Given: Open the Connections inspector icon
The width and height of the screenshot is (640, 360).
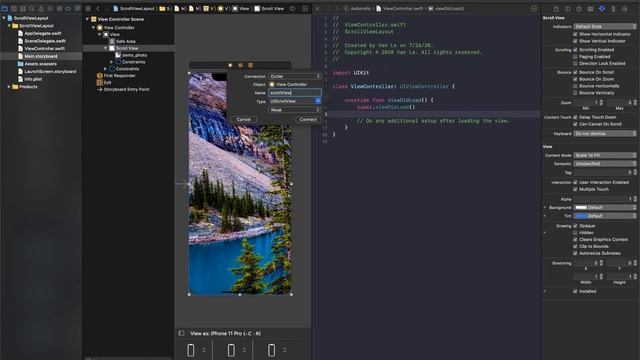Looking at the screenshot, I should [x=624, y=9].
